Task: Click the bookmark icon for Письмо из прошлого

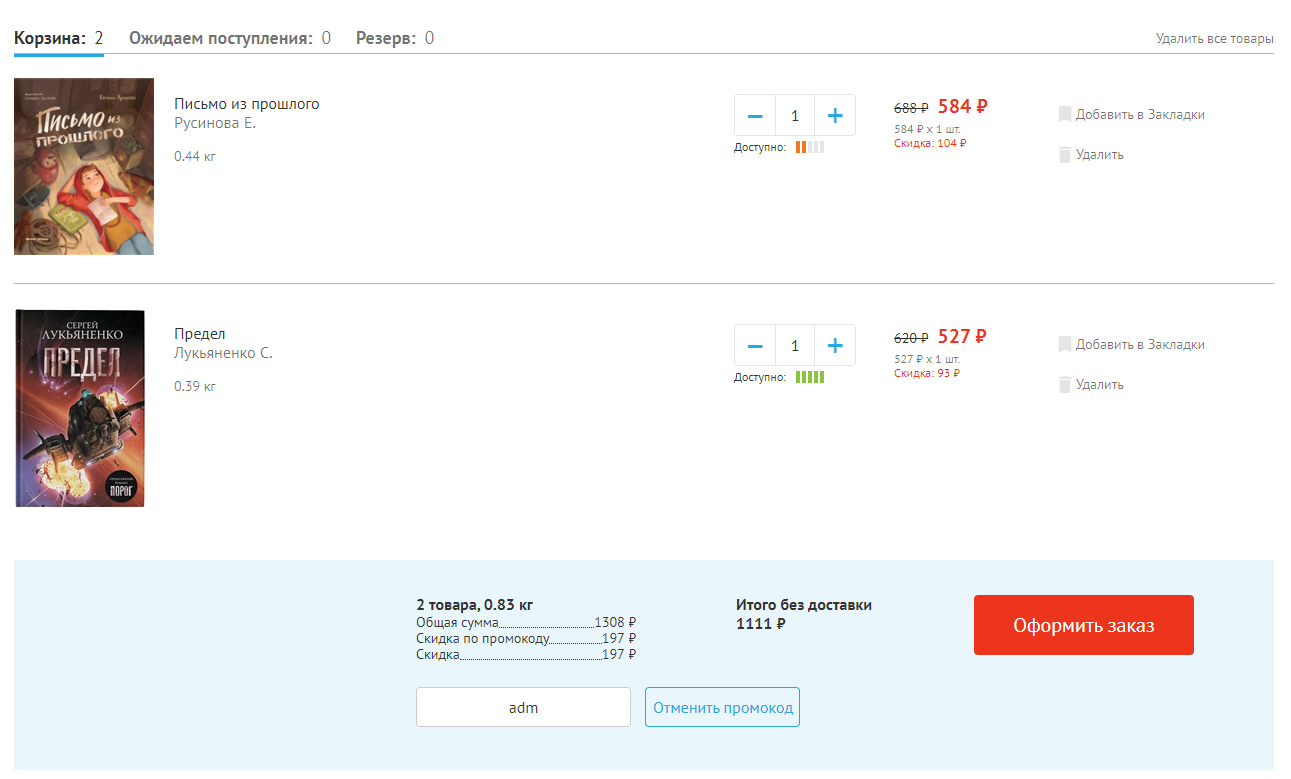Action: [1065, 115]
